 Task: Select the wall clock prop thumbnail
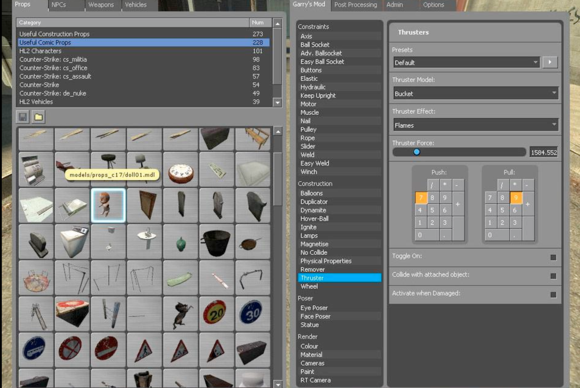(181, 169)
